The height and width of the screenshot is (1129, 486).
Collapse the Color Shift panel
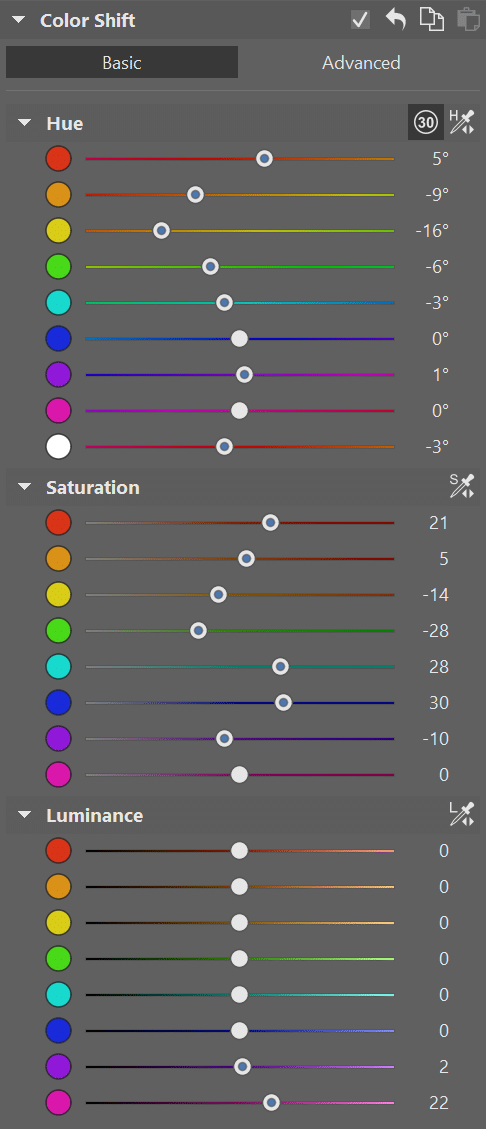pos(18,20)
